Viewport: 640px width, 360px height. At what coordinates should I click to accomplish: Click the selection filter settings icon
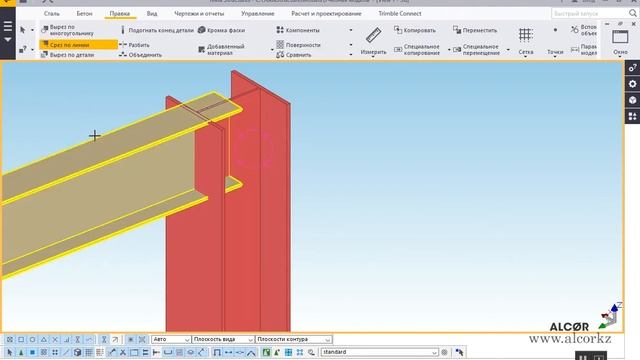[444, 352]
